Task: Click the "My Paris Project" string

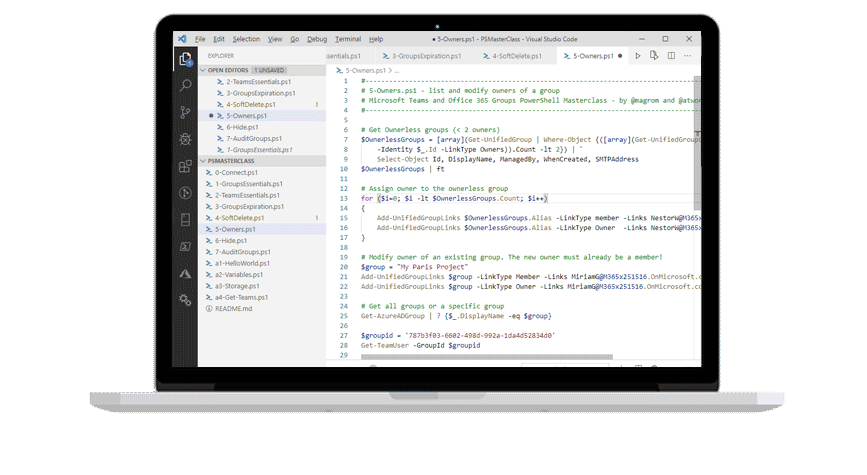Action: click(x=432, y=267)
